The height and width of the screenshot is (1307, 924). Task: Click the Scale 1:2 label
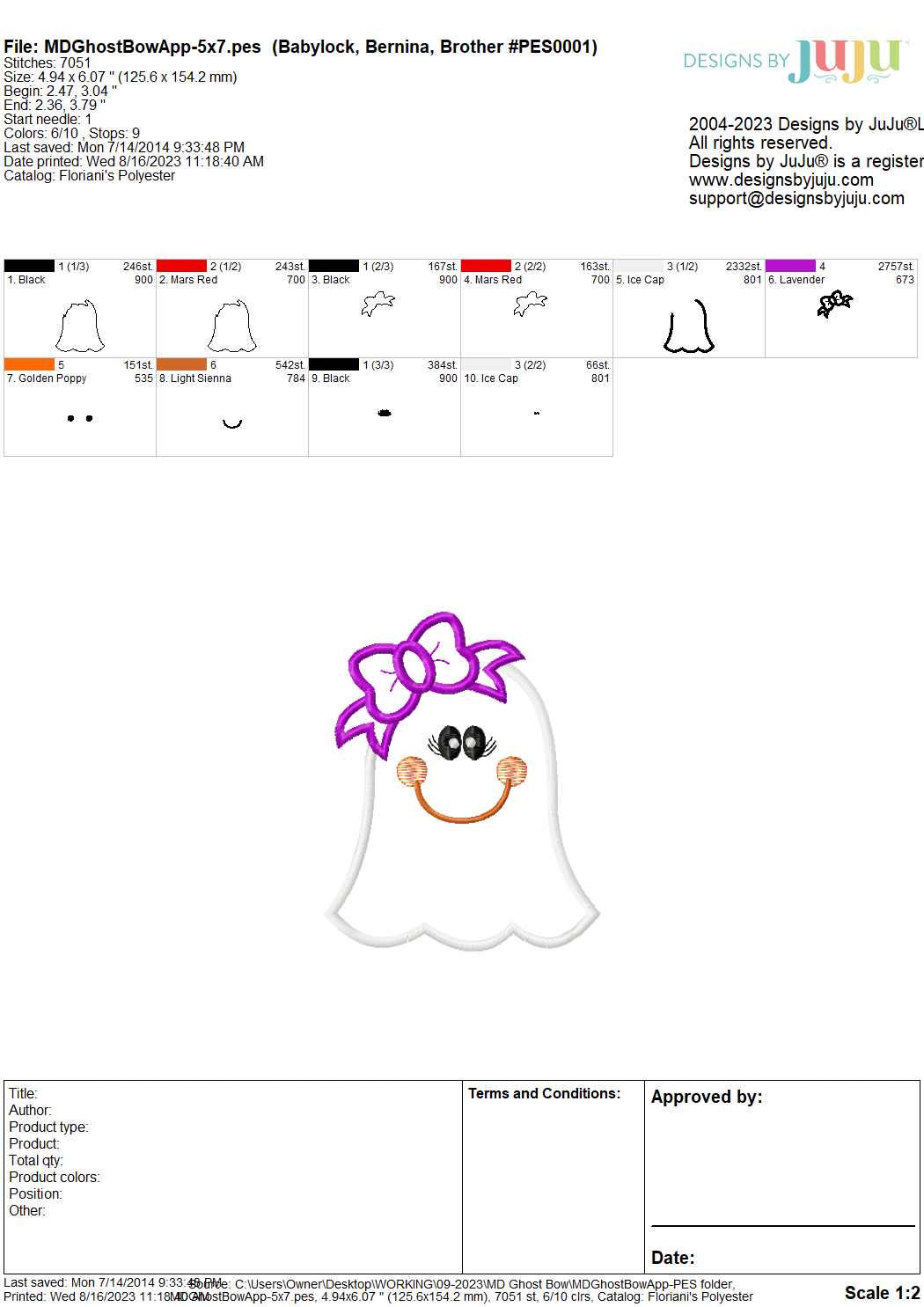click(x=882, y=1292)
